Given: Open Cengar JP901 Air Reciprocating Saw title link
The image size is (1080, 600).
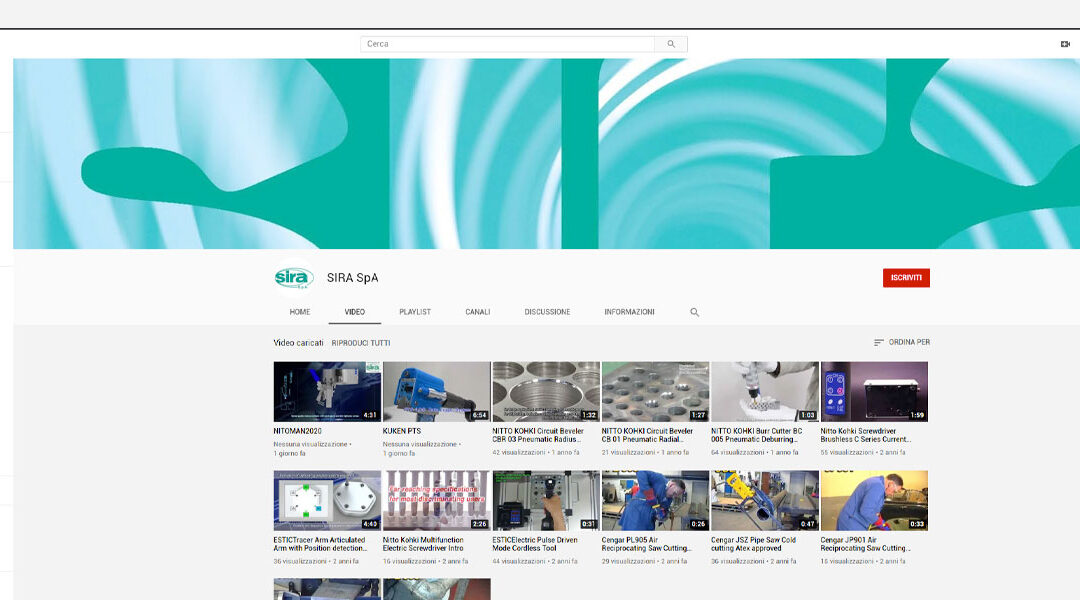Looking at the screenshot, I should [x=868, y=544].
